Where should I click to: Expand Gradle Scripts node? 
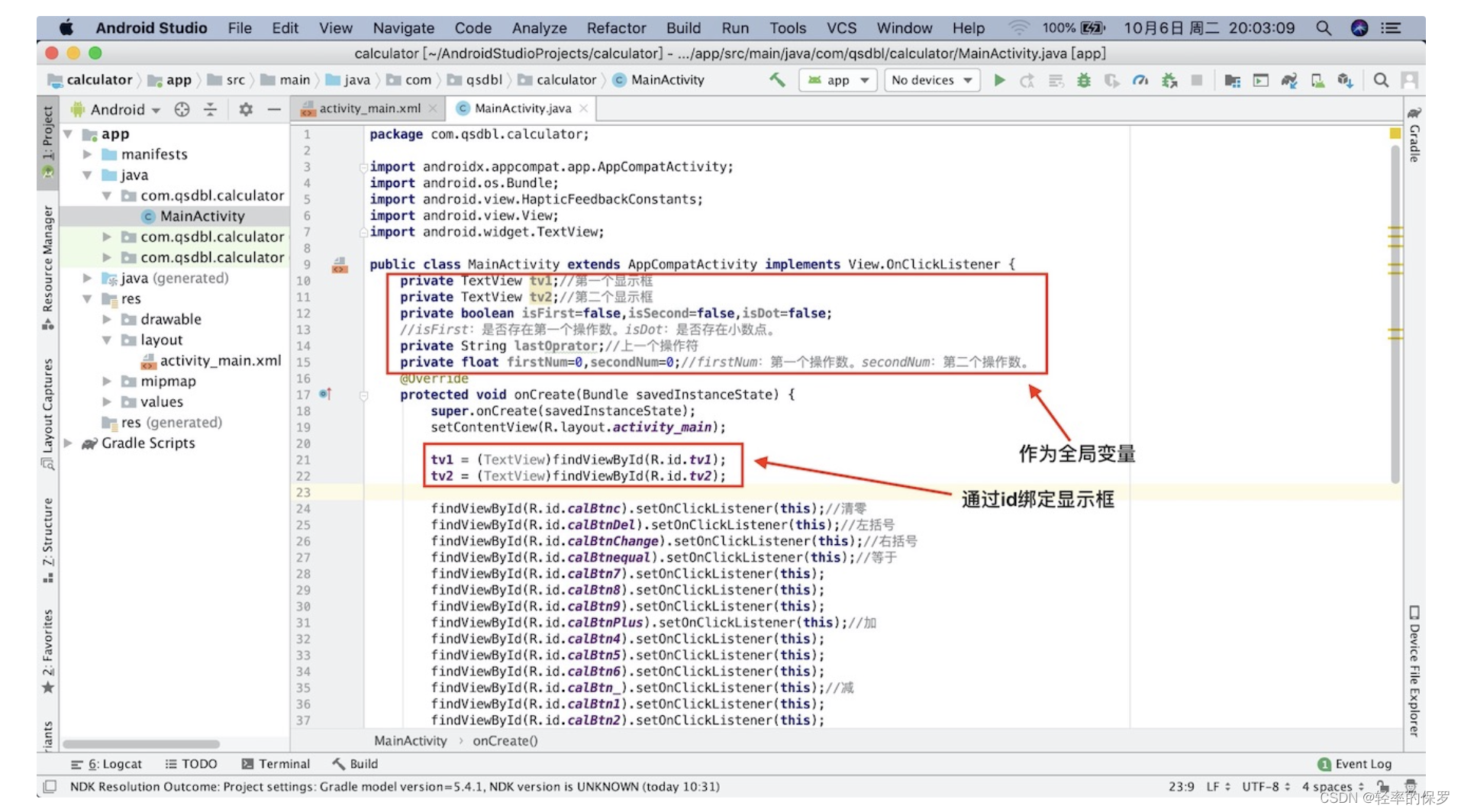(68, 443)
